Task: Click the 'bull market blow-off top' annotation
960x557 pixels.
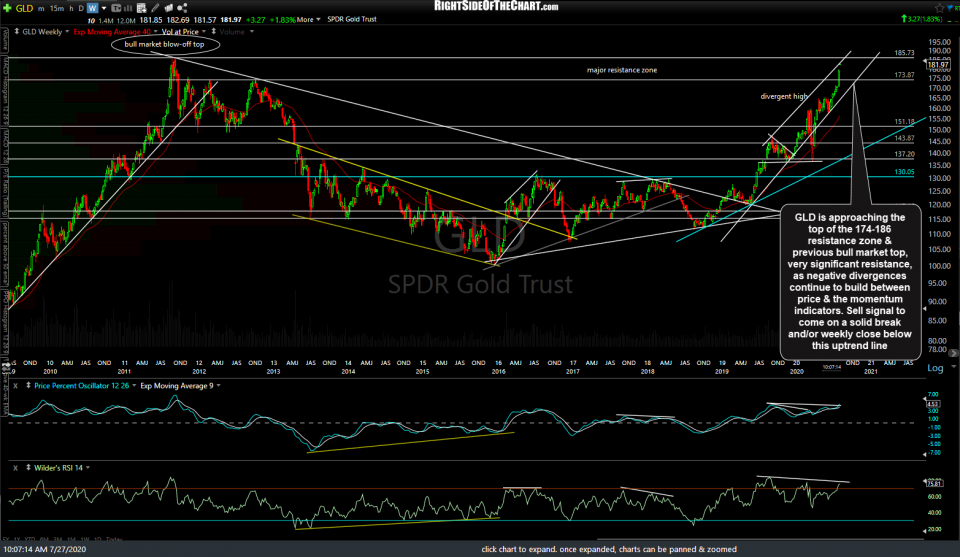Action: 165,44
